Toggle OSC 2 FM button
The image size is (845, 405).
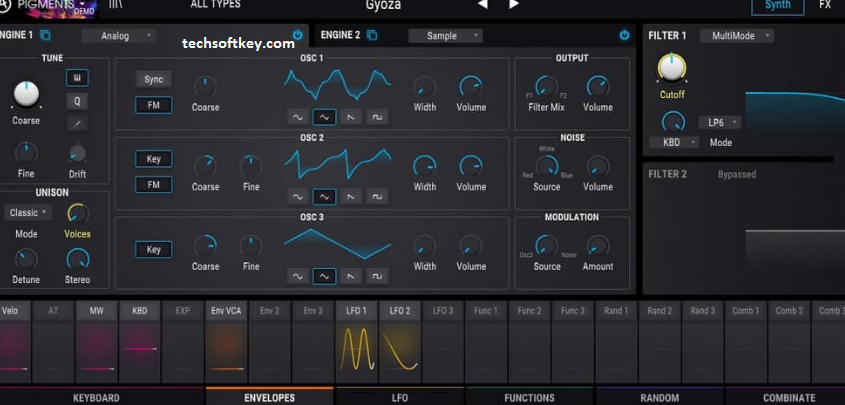click(154, 185)
